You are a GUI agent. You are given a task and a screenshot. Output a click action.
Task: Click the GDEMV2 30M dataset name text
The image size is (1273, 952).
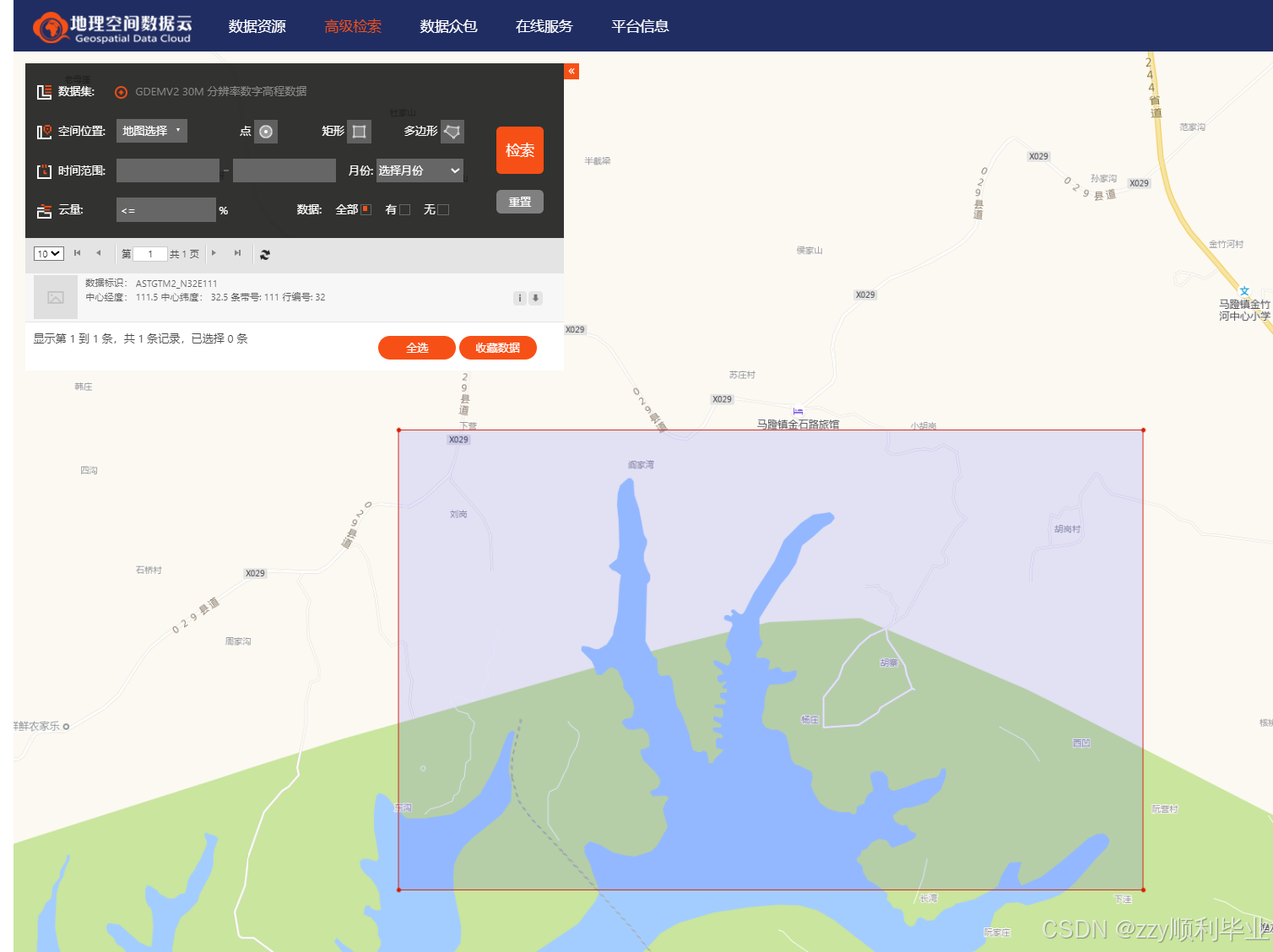(x=221, y=92)
